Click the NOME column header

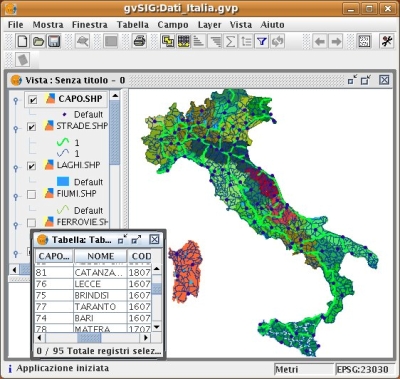pos(101,256)
